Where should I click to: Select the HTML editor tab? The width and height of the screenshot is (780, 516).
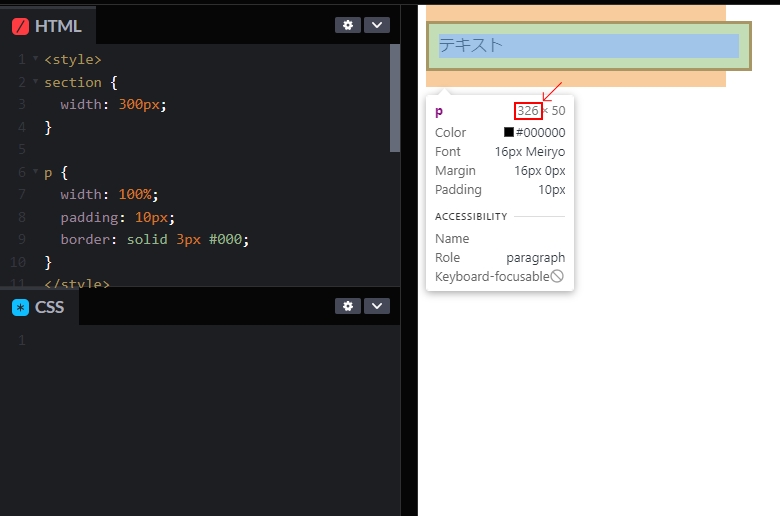coord(47,26)
